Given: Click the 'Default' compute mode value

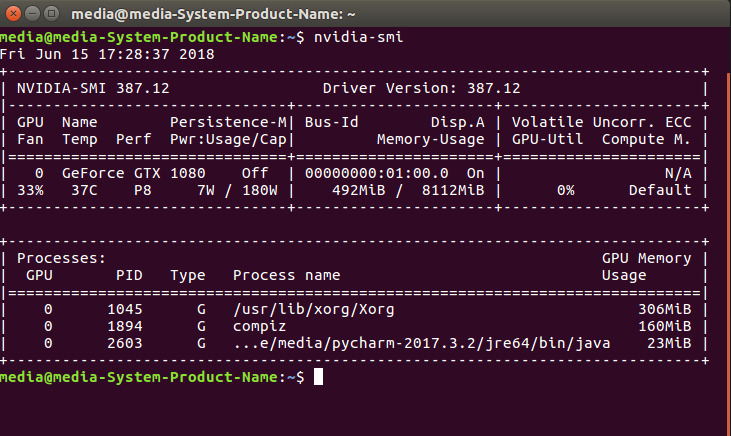Looking at the screenshot, I should [660, 190].
